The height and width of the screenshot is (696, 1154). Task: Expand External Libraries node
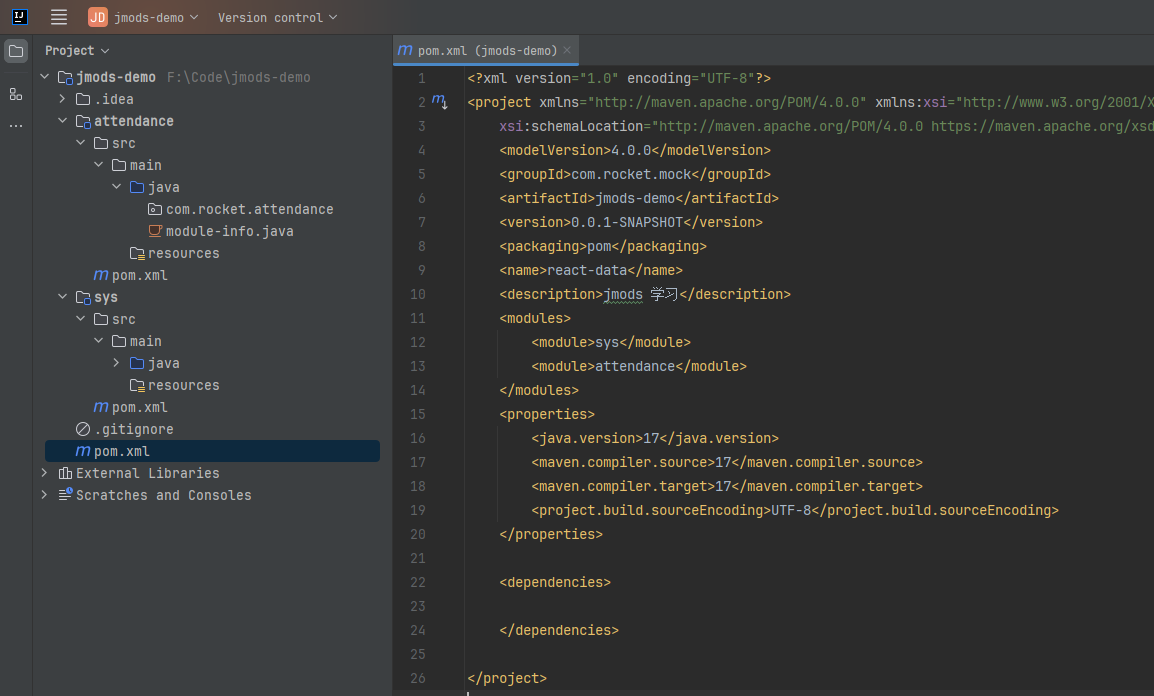[45, 473]
